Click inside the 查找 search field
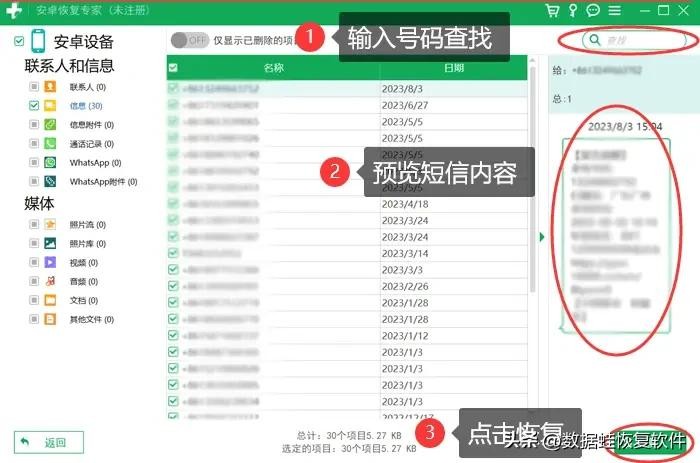Screen dimensions: 700x463 [x=628, y=40]
